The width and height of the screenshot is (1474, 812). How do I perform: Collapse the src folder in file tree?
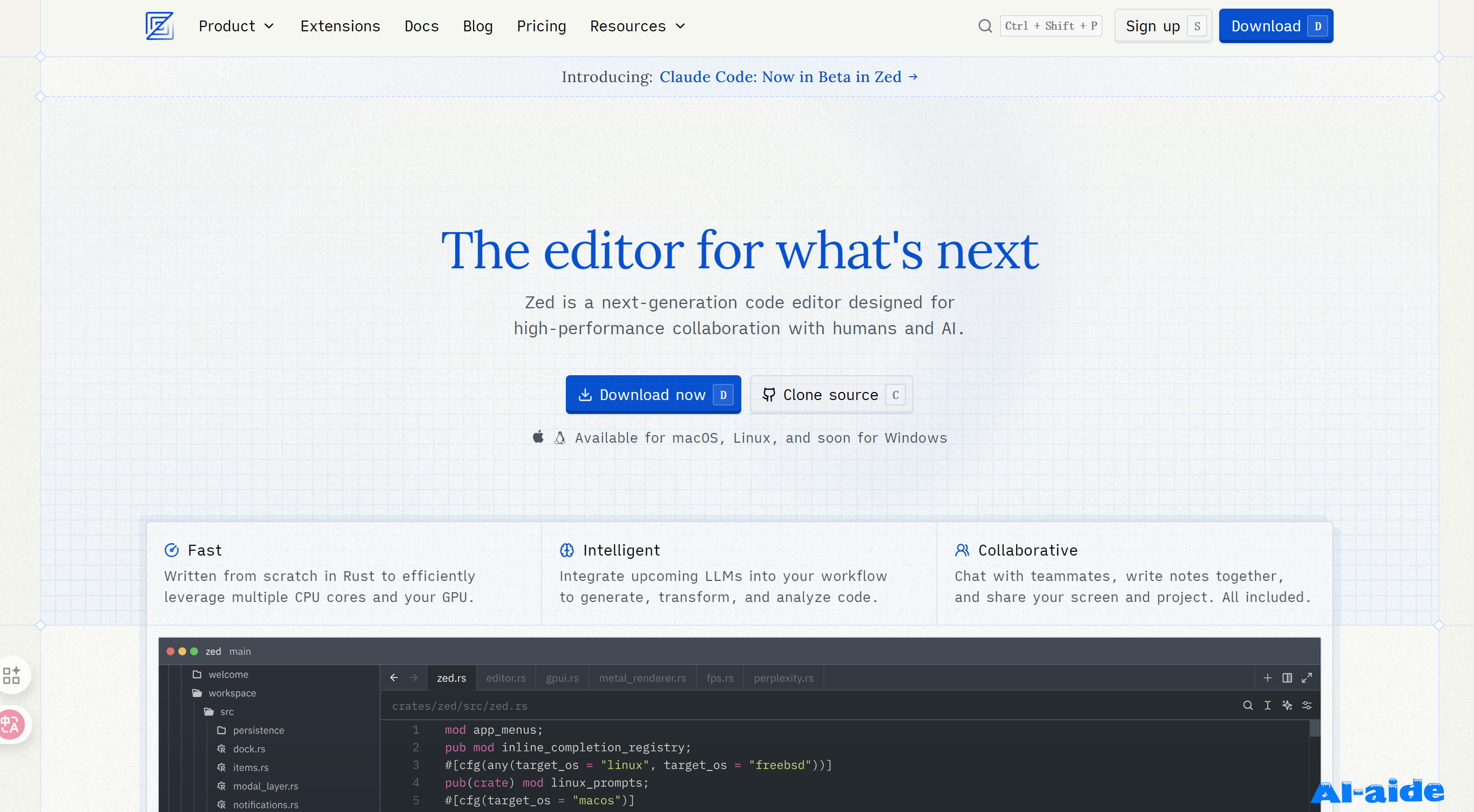pyautogui.click(x=227, y=712)
